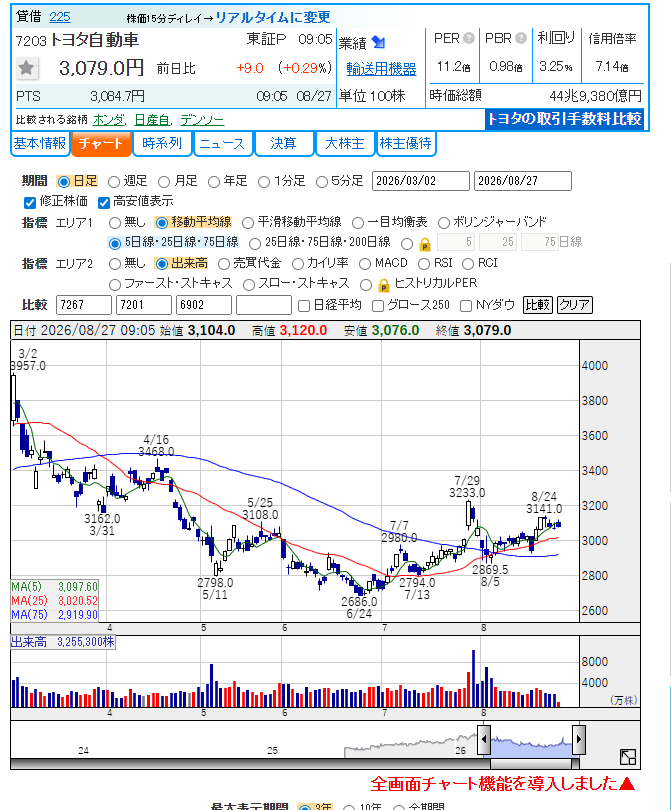This screenshot has height=810, width=671.
Task: Open チャート tab
Action: click(x=101, y=144)
